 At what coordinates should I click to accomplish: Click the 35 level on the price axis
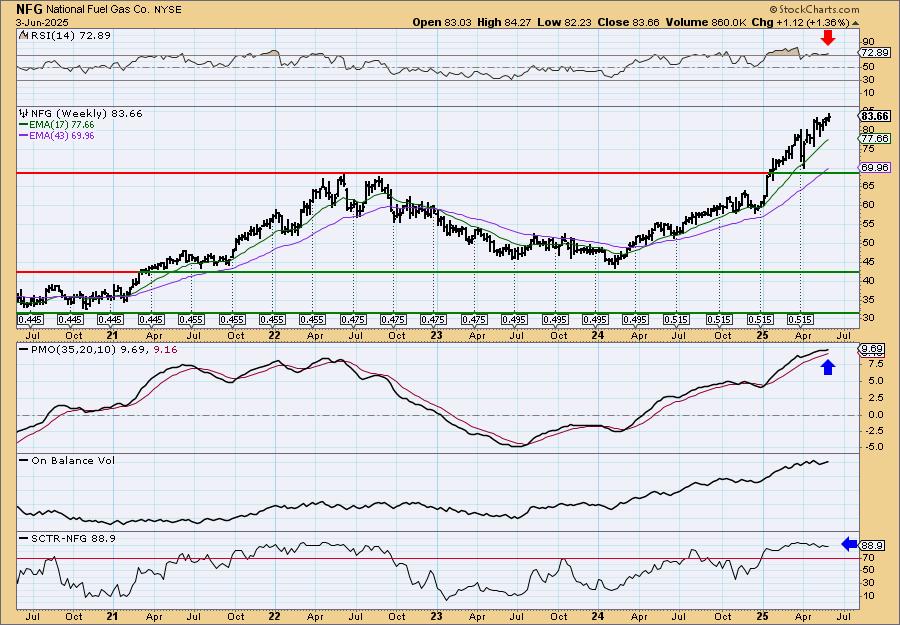coord(868,300)
